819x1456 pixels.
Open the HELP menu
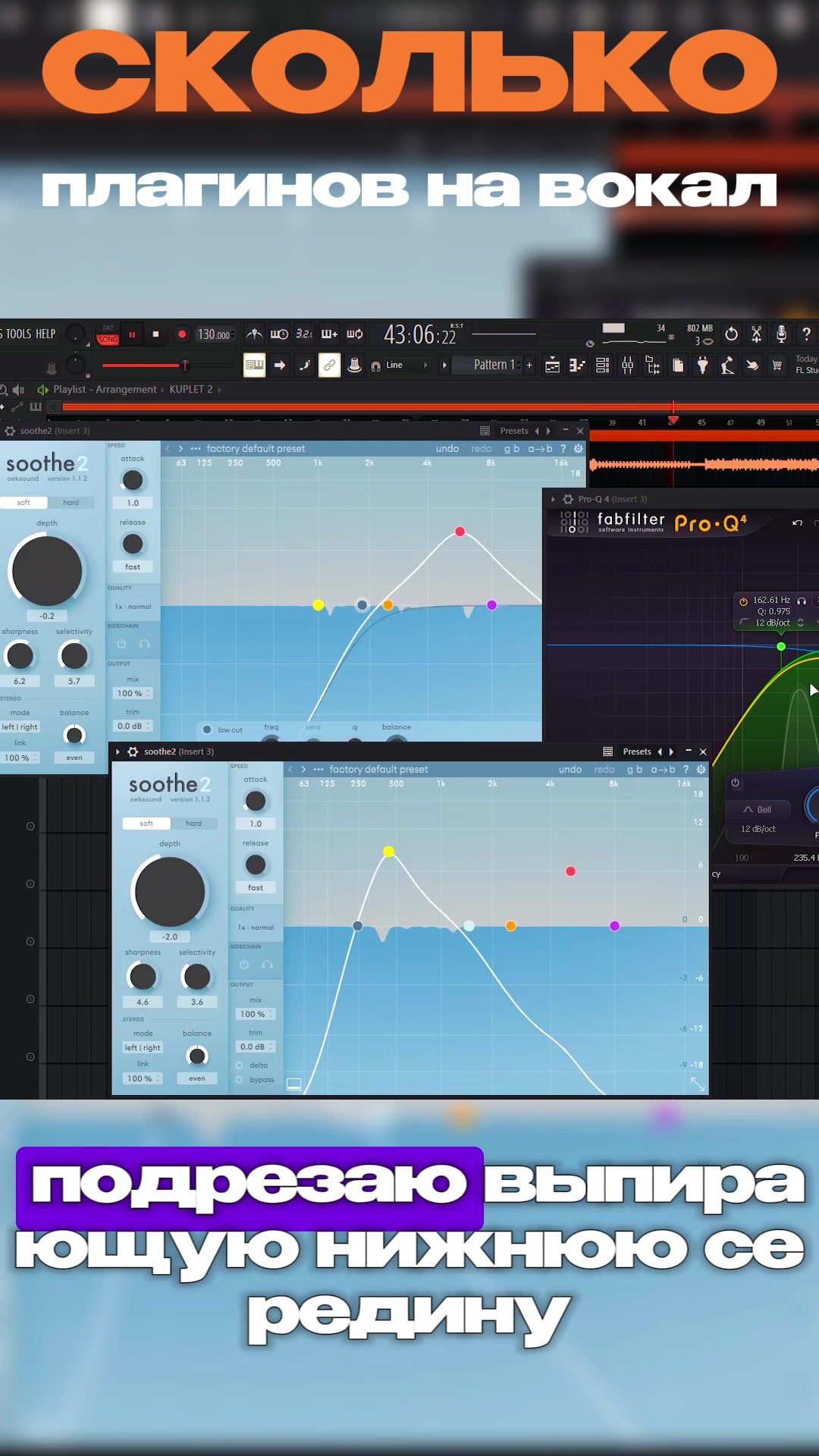(x=45, y=334)
